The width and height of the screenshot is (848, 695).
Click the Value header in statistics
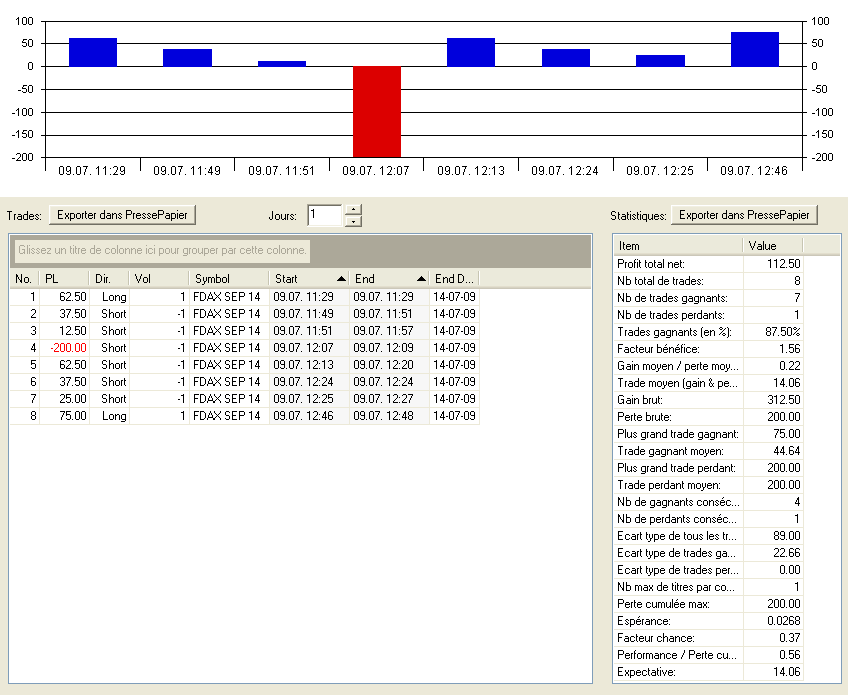pos(773,245)
